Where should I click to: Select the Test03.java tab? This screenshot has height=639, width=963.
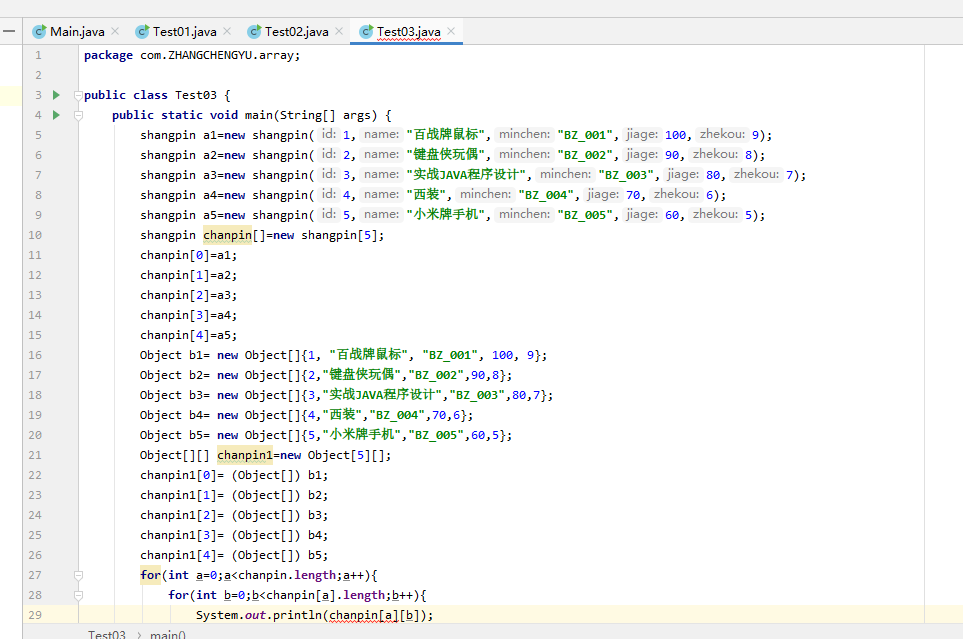point(408,31)
